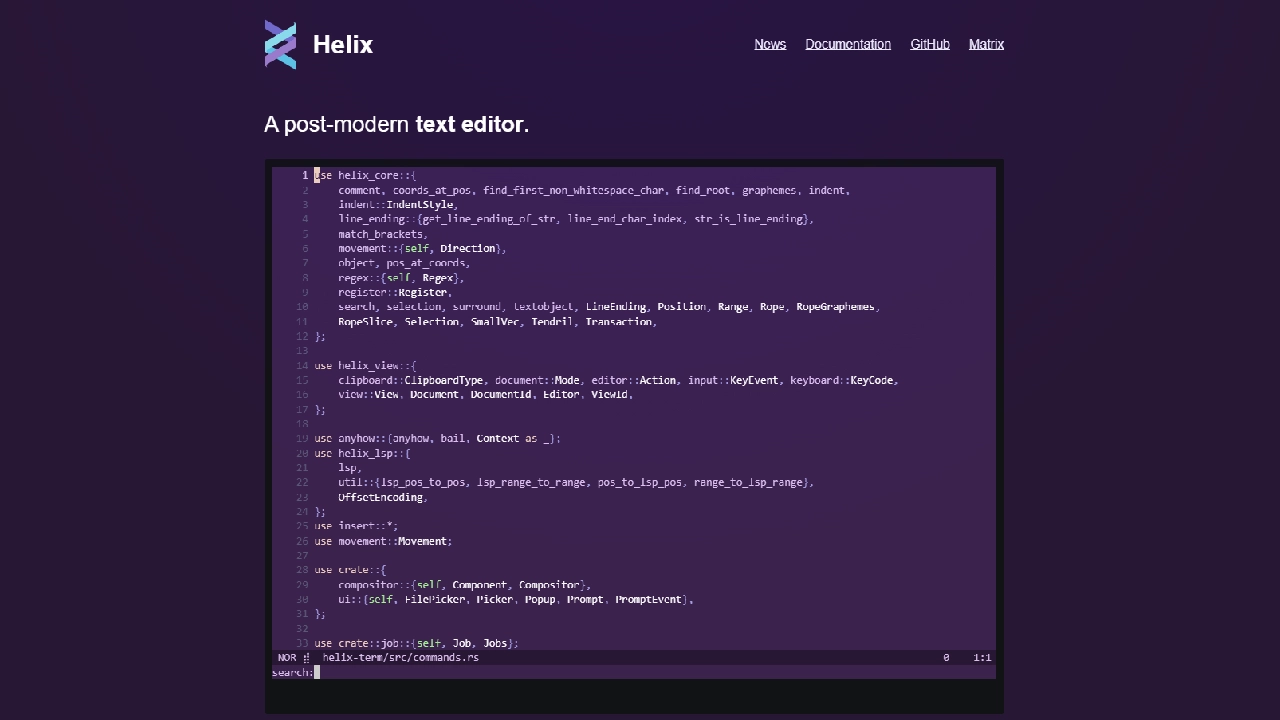Click the post-modern text editor heading
Image resolution: width=1280 pixels, height=720 pixels.
point(397,124)
